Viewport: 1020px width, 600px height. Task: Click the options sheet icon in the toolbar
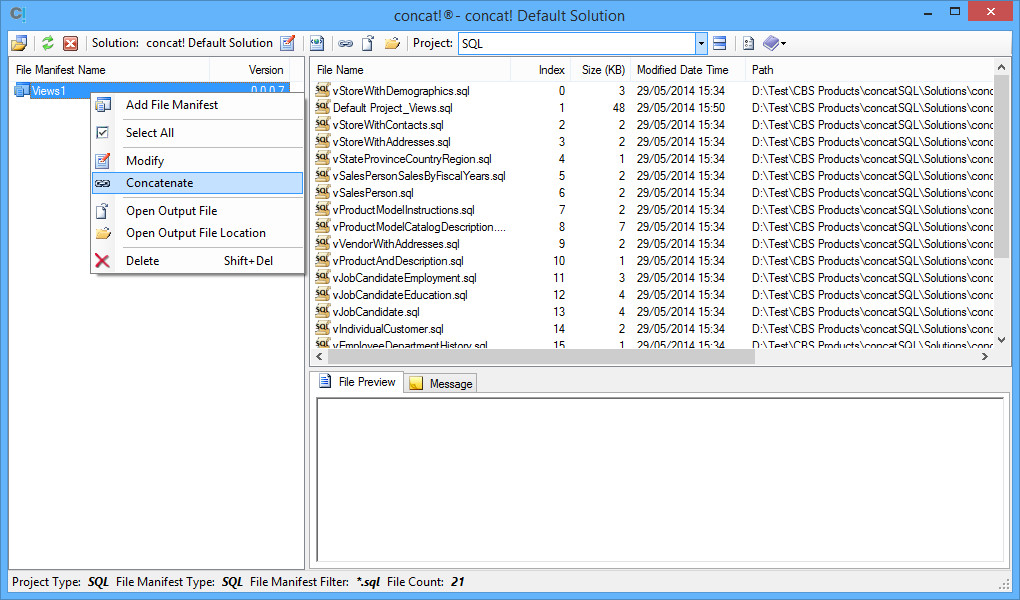749,44
